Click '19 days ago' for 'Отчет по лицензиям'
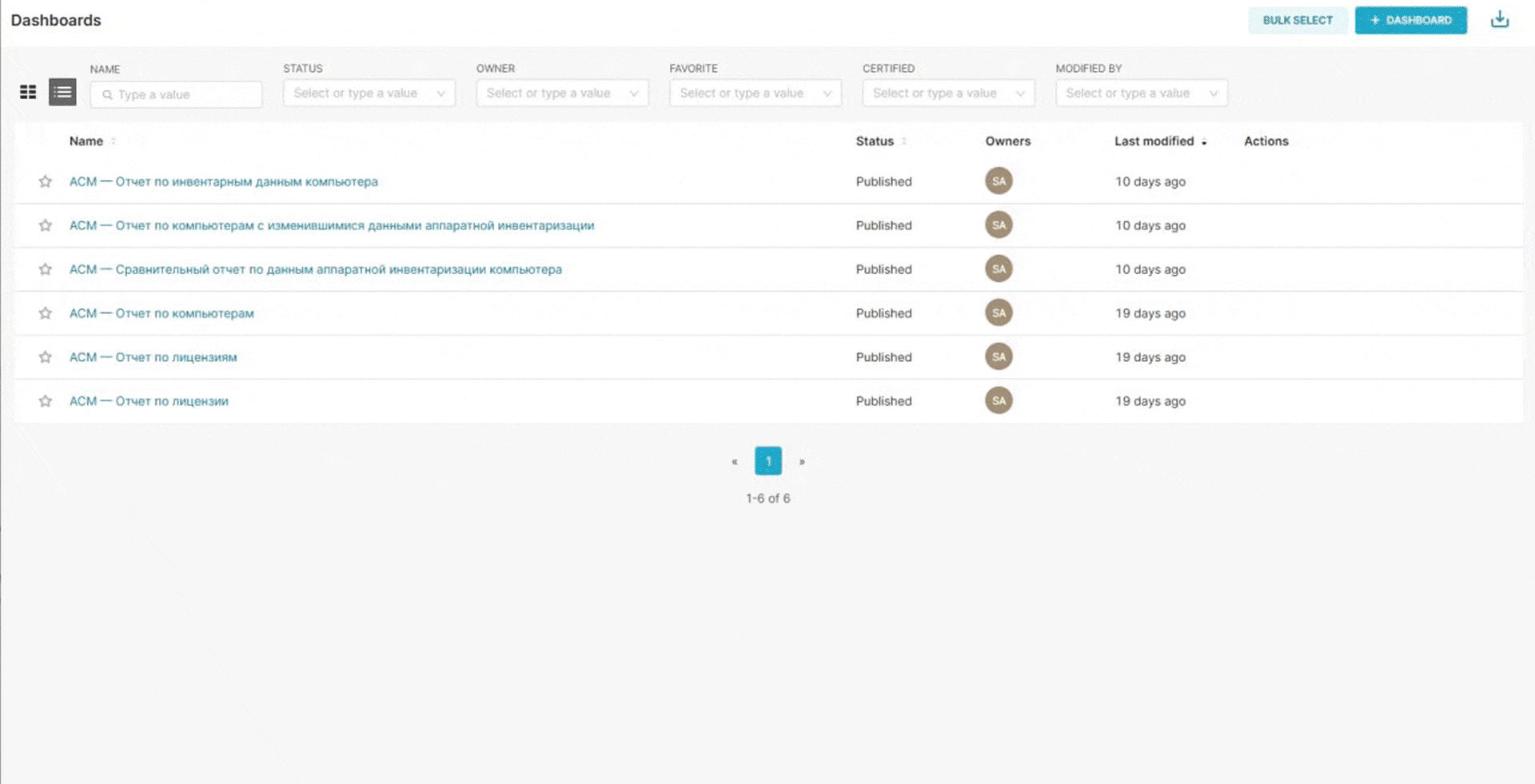Image resolution: width=1535 pixels, height=784 pixels. (1150, 357)
